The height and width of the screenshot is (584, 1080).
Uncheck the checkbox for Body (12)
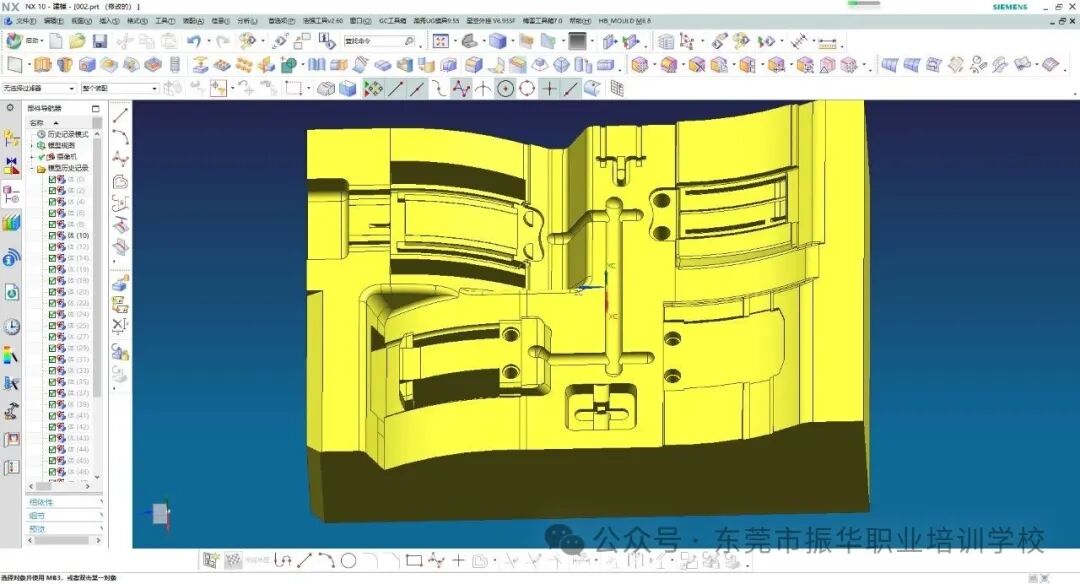point(52,247)
